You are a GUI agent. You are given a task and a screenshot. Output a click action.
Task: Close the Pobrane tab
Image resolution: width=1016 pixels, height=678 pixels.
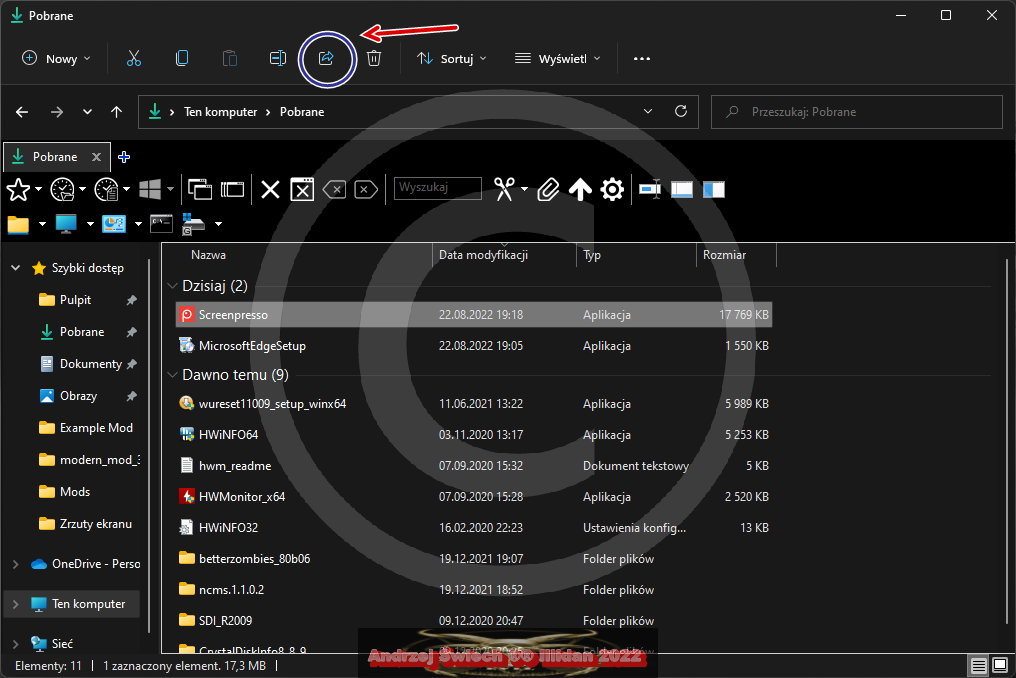[x=97, y=157]
